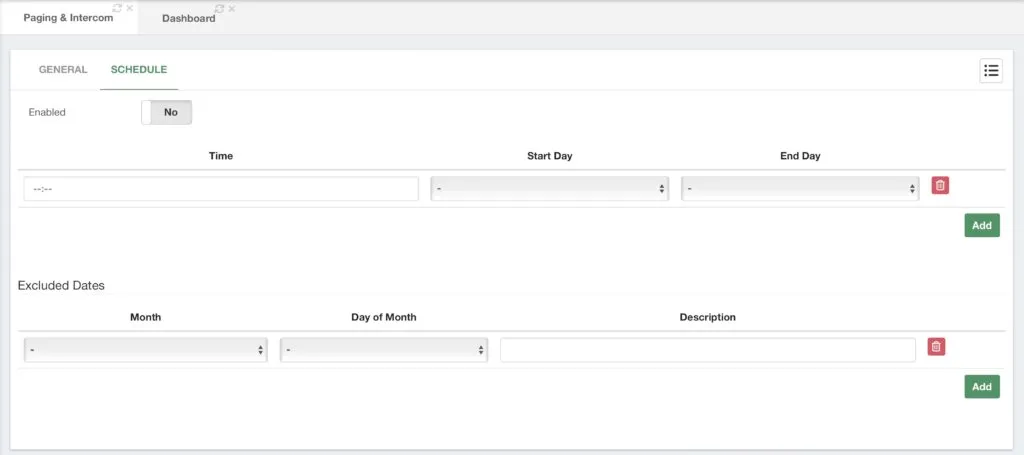
Task: Click the refresh icon on Dashboard tab
Action: point(219,8)
